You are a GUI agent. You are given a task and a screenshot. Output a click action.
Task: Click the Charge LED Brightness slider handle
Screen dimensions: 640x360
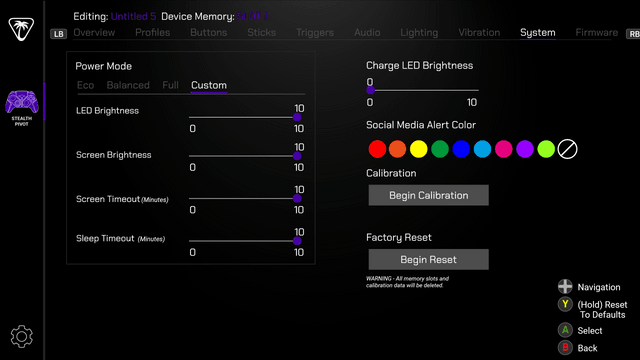[x=370, y=90]
